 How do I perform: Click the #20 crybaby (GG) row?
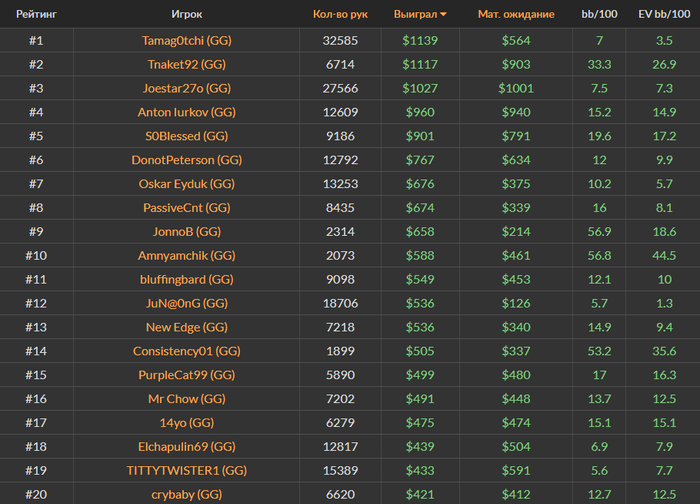pyautogui.click(x=186, y=494)
